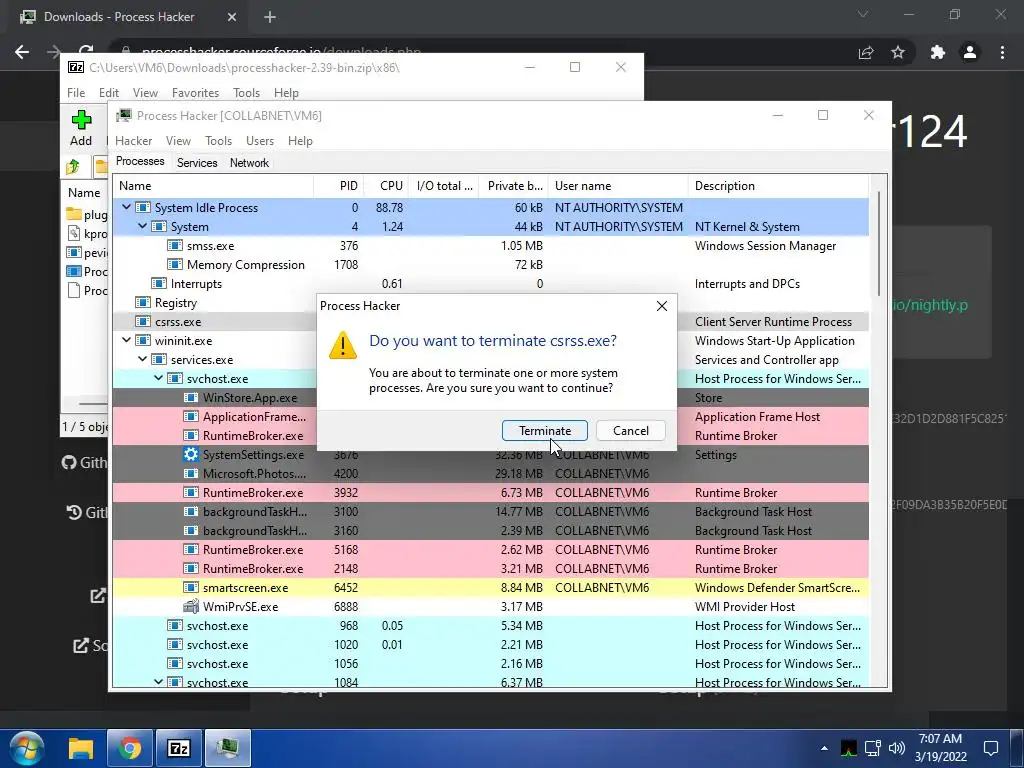Viewport: 1024px width, 768px height.
Task: Open the File menu in 7-Zip
Action: coord(76,93)
